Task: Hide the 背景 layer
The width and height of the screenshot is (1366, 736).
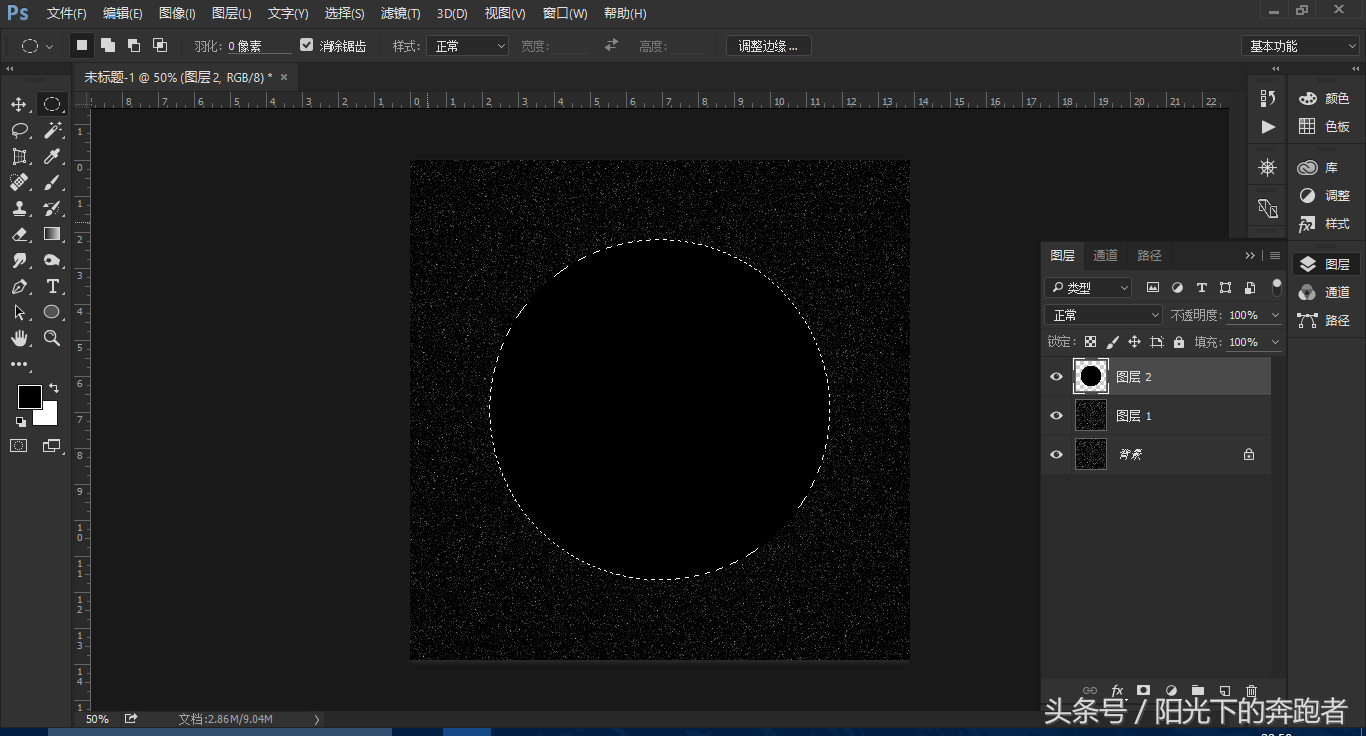Action: pos(1056,454)
